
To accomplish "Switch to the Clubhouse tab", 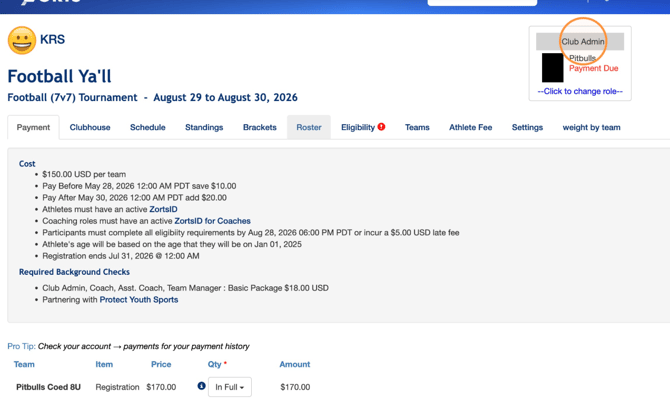I will [90, 127].
